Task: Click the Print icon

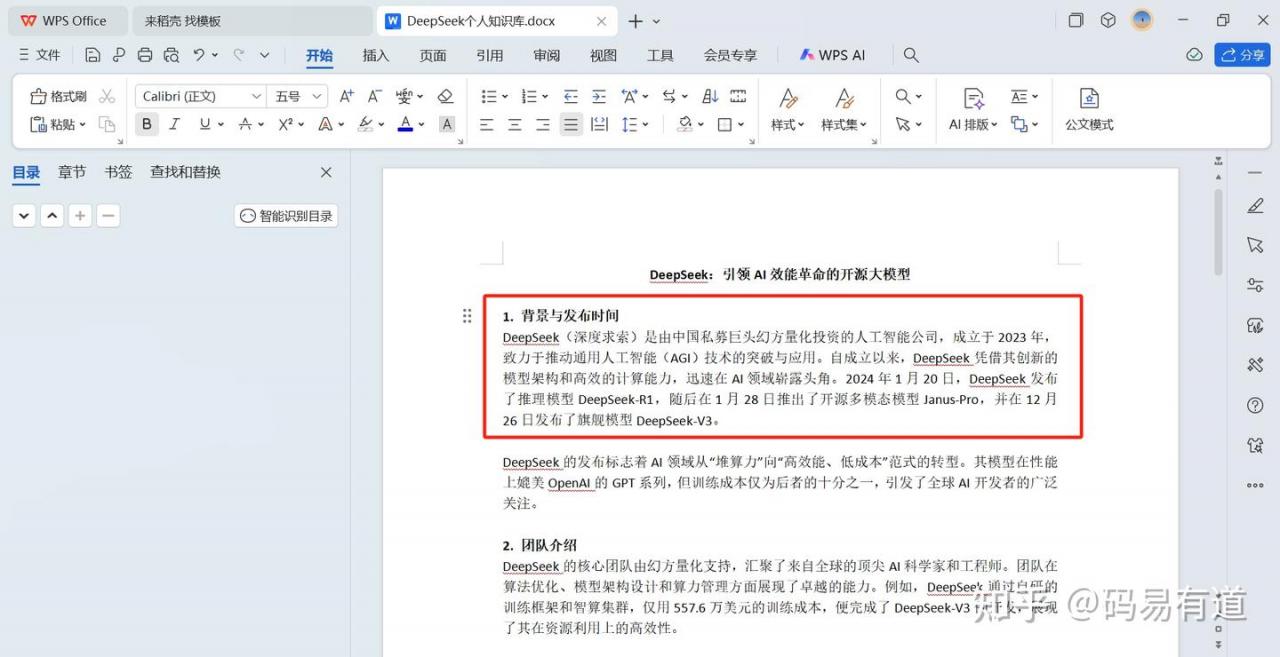Action: 145,55
